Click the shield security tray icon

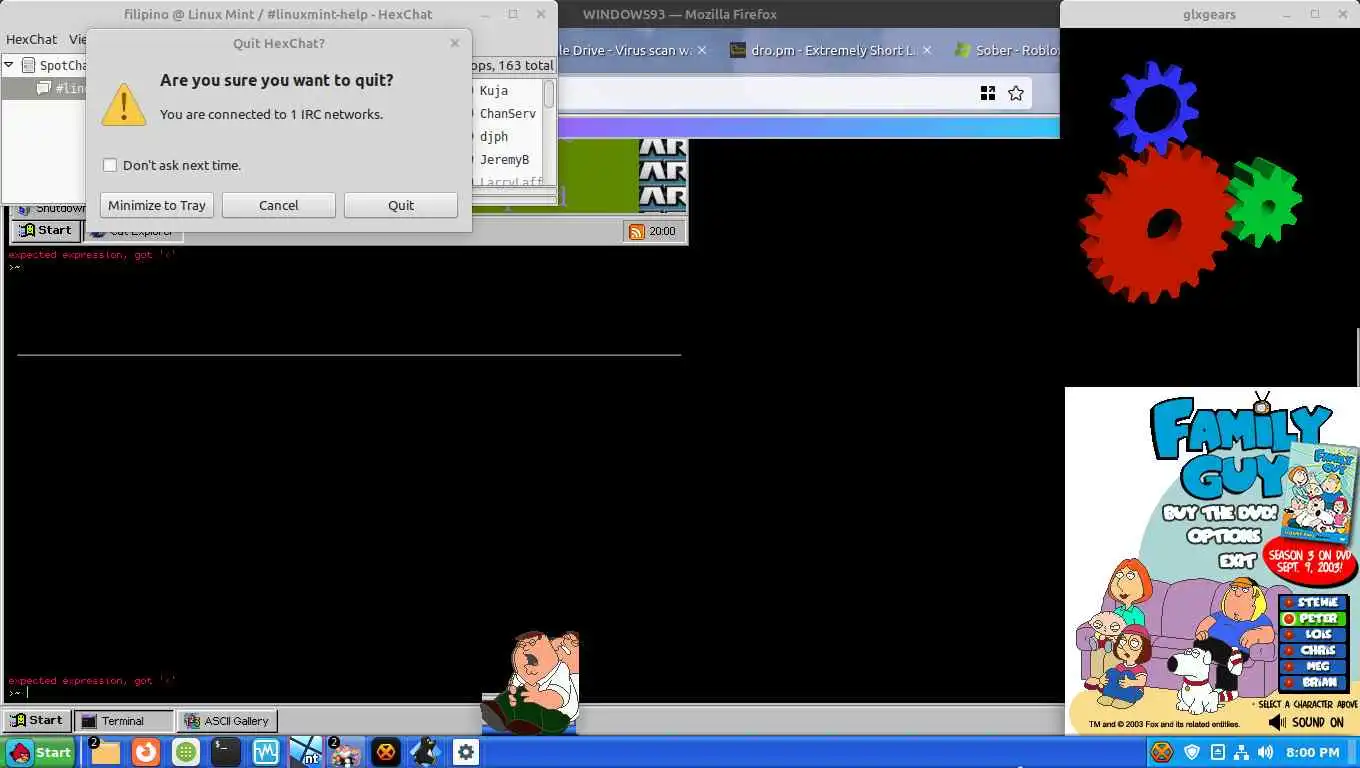pyautogui.click(x=1192, y=752)
